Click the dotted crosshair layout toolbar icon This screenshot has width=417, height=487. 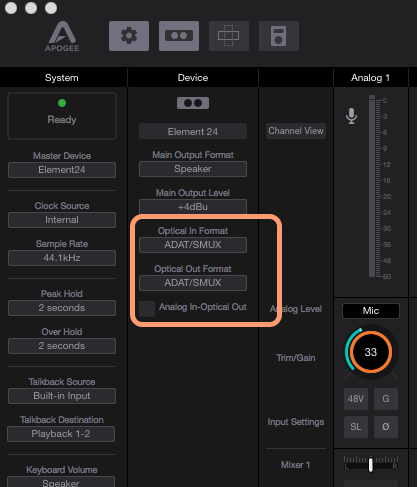[x=229, y=36]
